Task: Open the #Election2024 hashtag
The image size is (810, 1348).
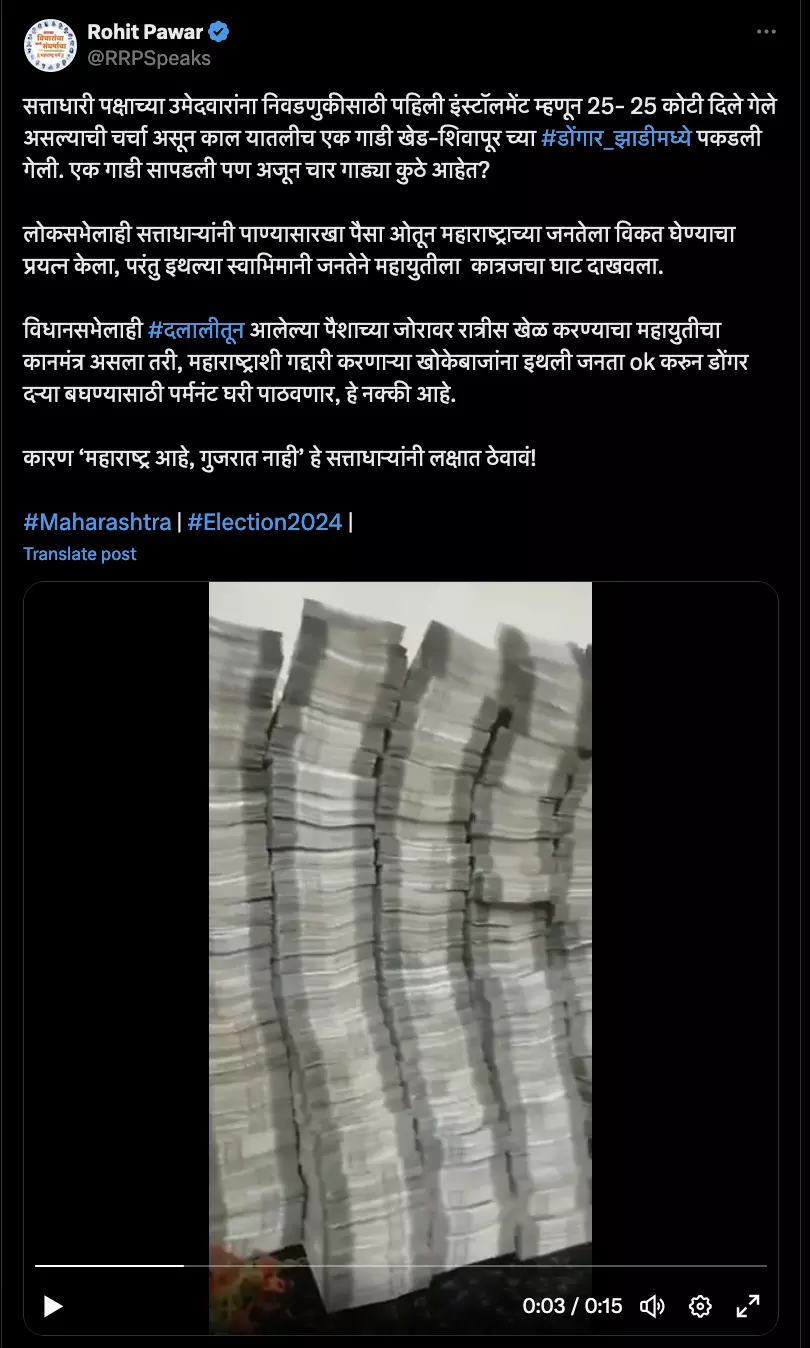Action: pos(265,522)
